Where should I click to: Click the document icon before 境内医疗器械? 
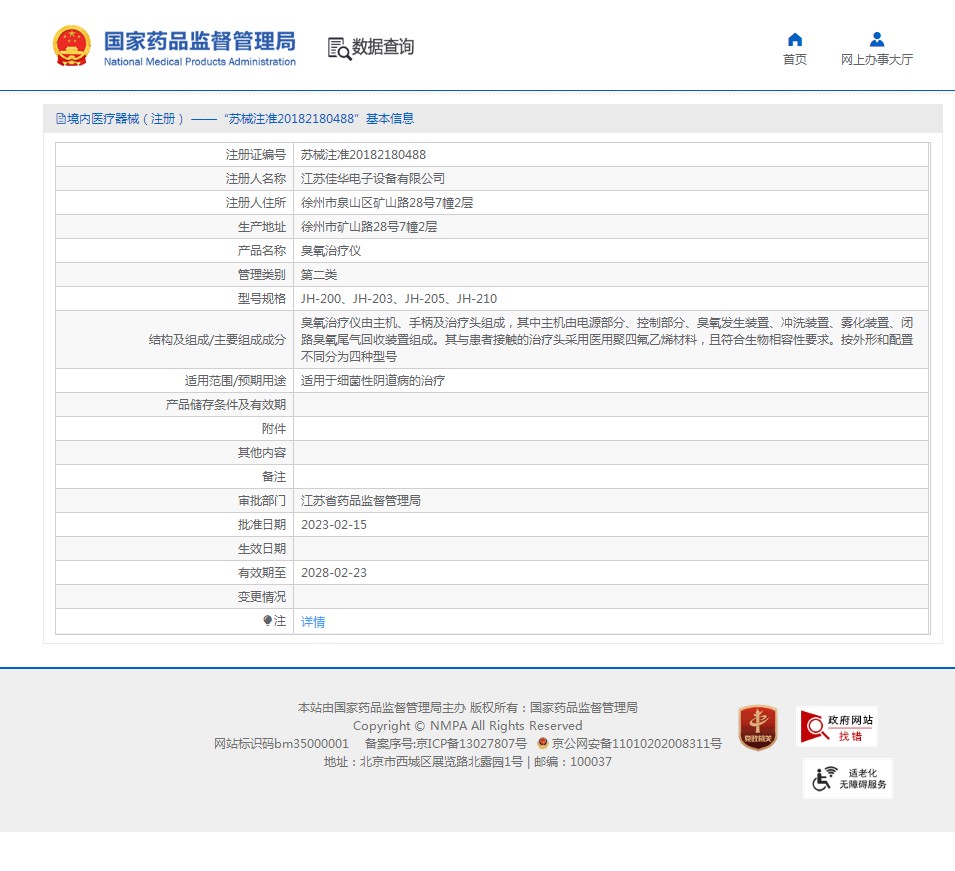(x=60, y=119)
